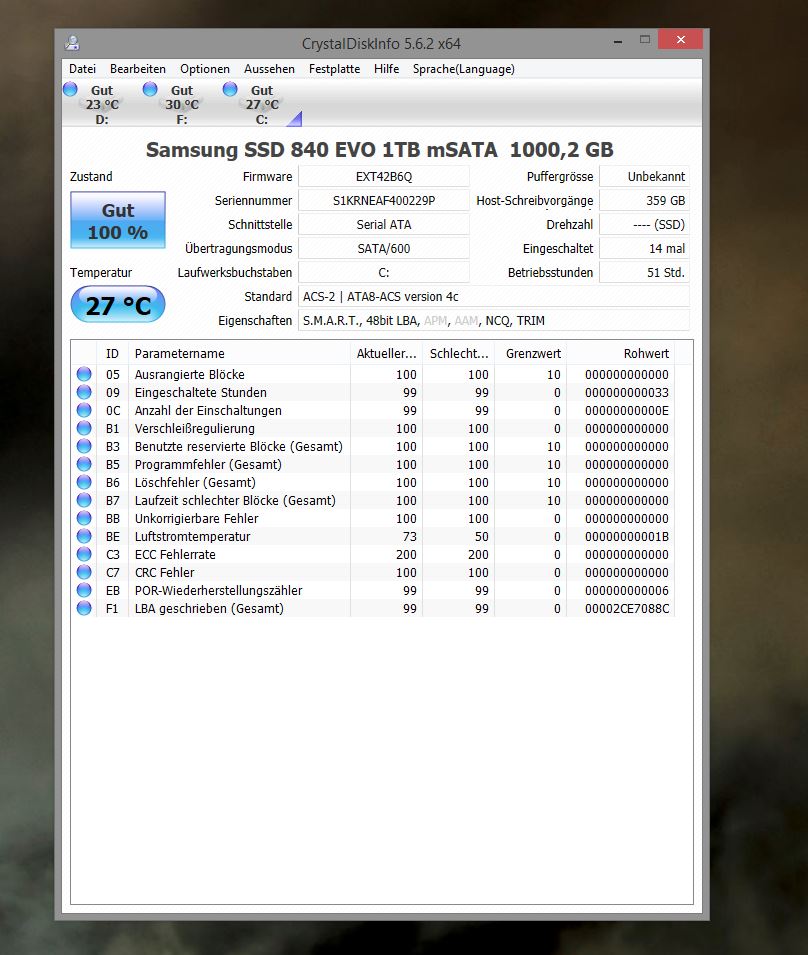Click the drive title Samsung SSD 840 EVO
Image resolution: width=808 pixels, height=955 pixels.
click(379, 150)
